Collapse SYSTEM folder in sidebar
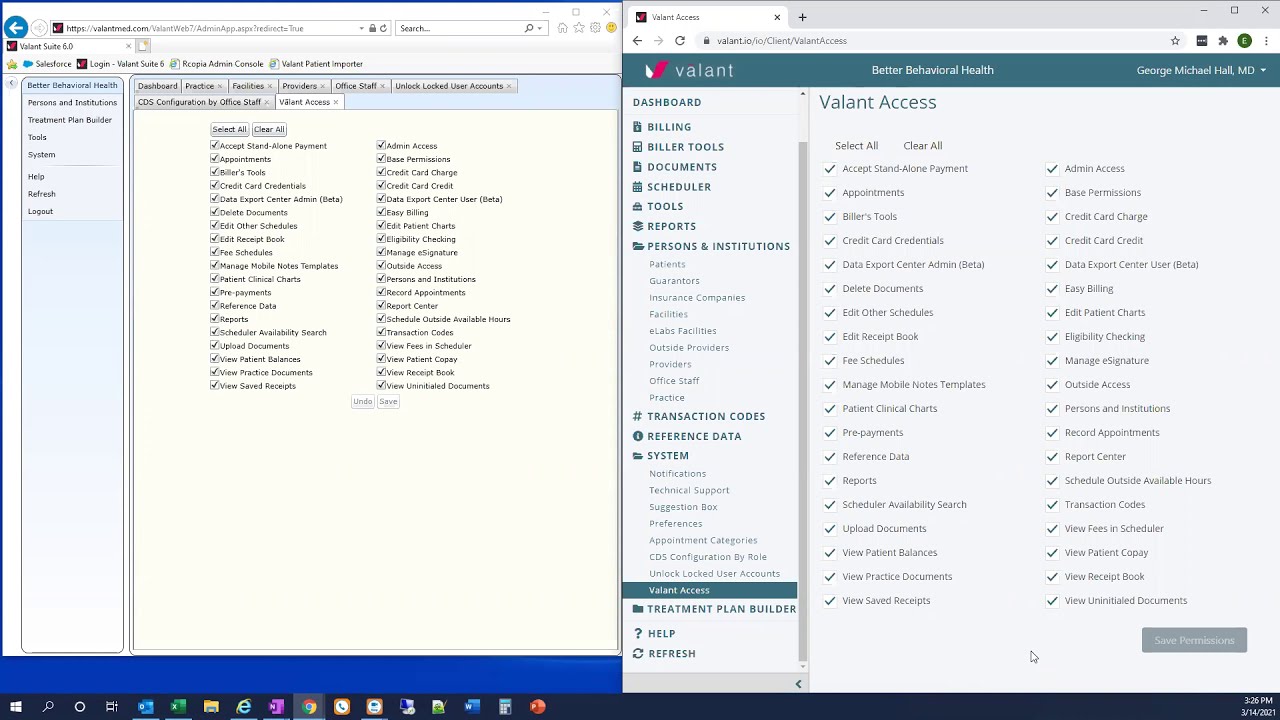 point(667,456)
